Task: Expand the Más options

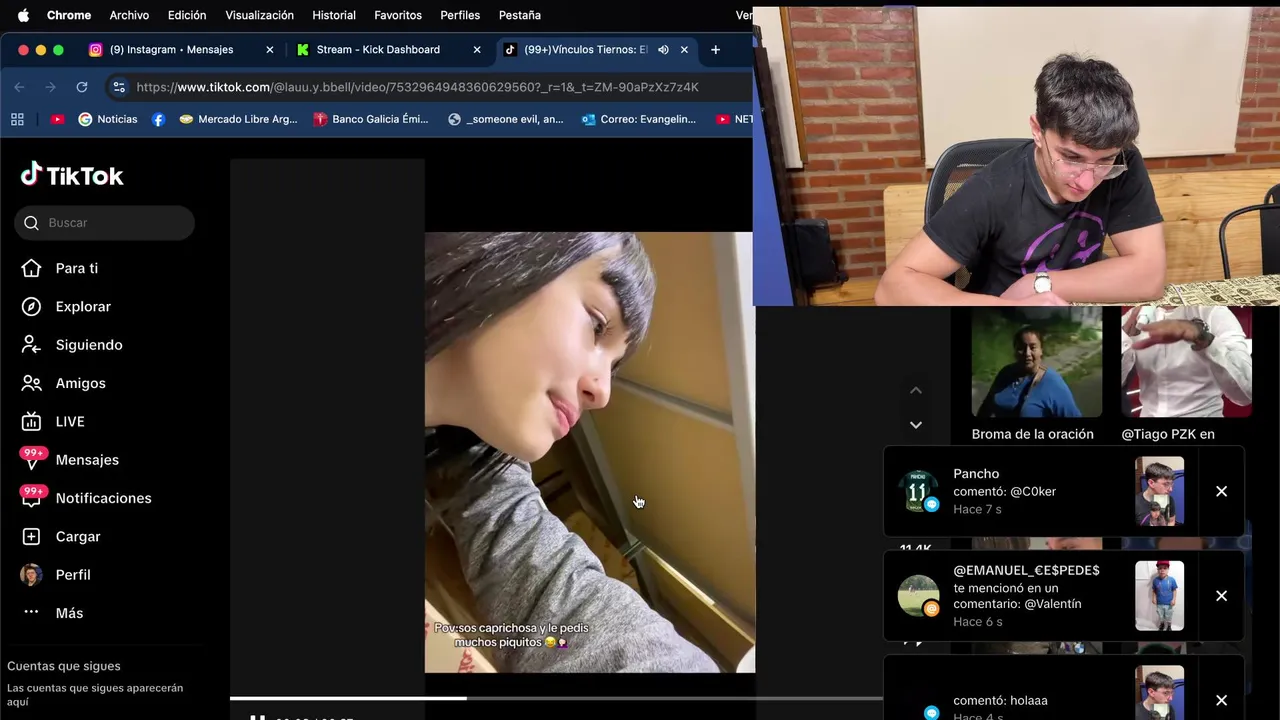Action: [52, 613]
